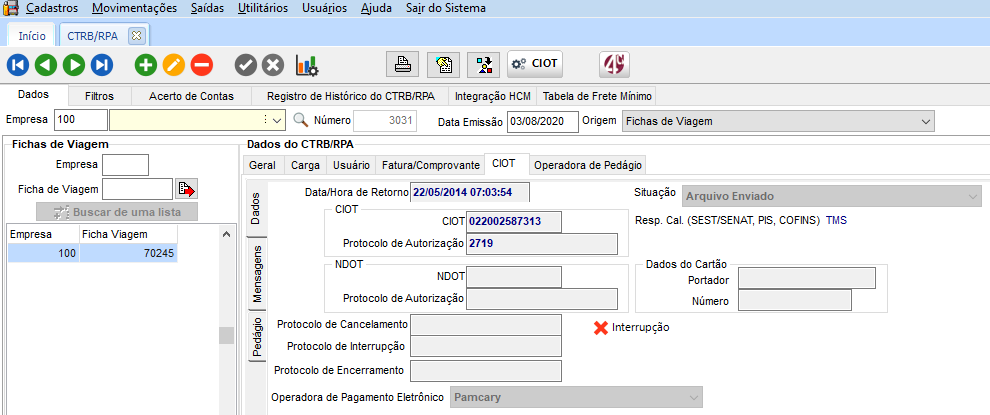The width and height of the screenshot is (990, 415).
Task: Click the Data Emissão date field
Action: click(543, 121)
